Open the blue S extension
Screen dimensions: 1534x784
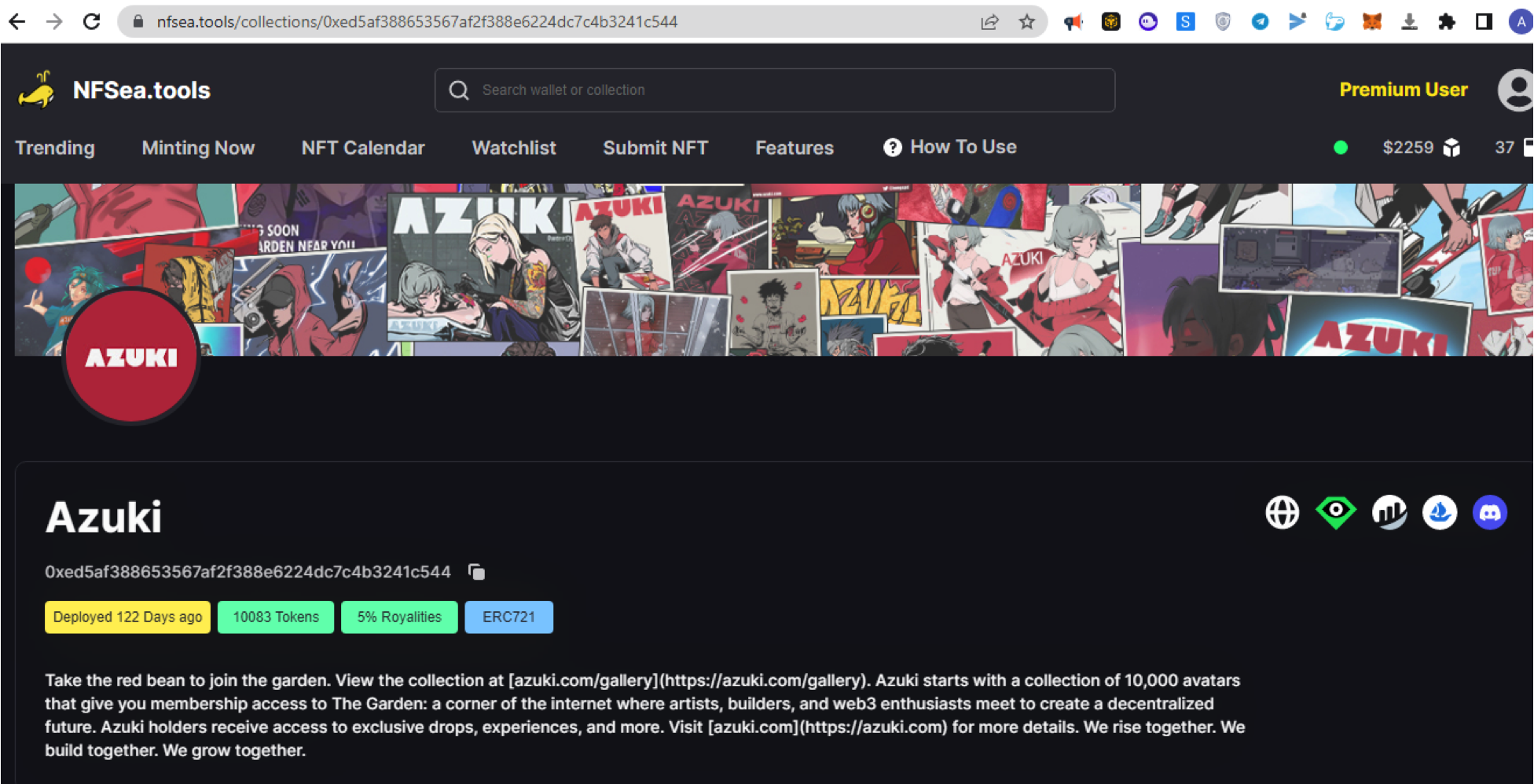1186,22
